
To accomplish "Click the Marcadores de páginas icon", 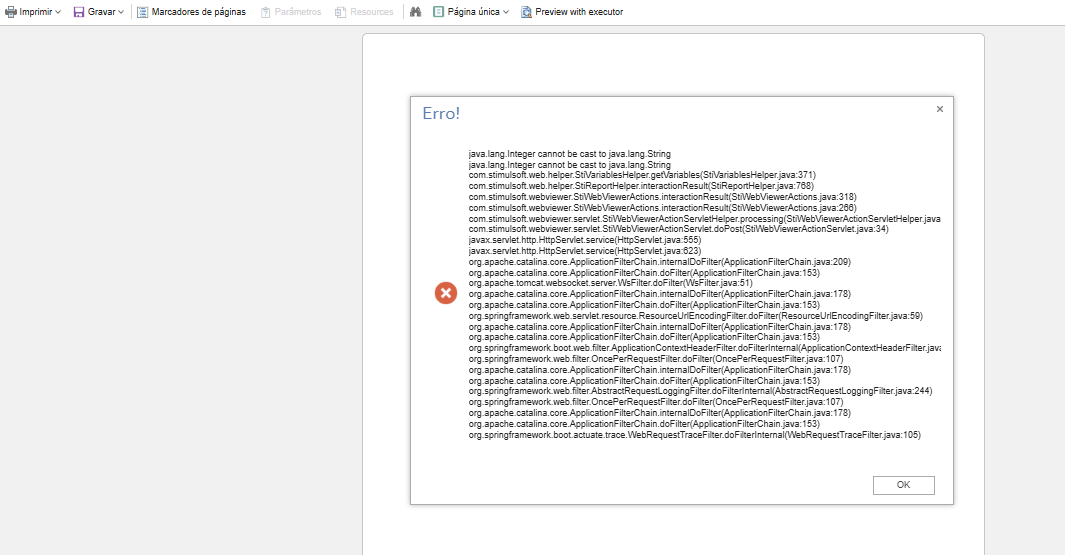I will 142,12.
